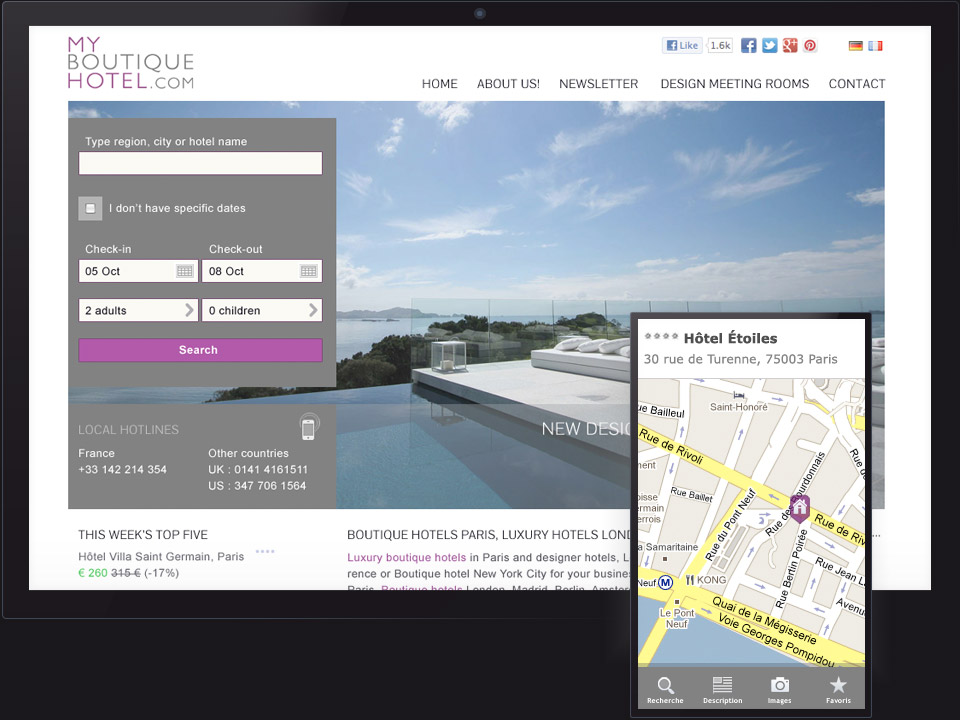The width and height of the screenshot is (960, 720).
Task: Tap the Images camera tab
Action: coord(779,688)
